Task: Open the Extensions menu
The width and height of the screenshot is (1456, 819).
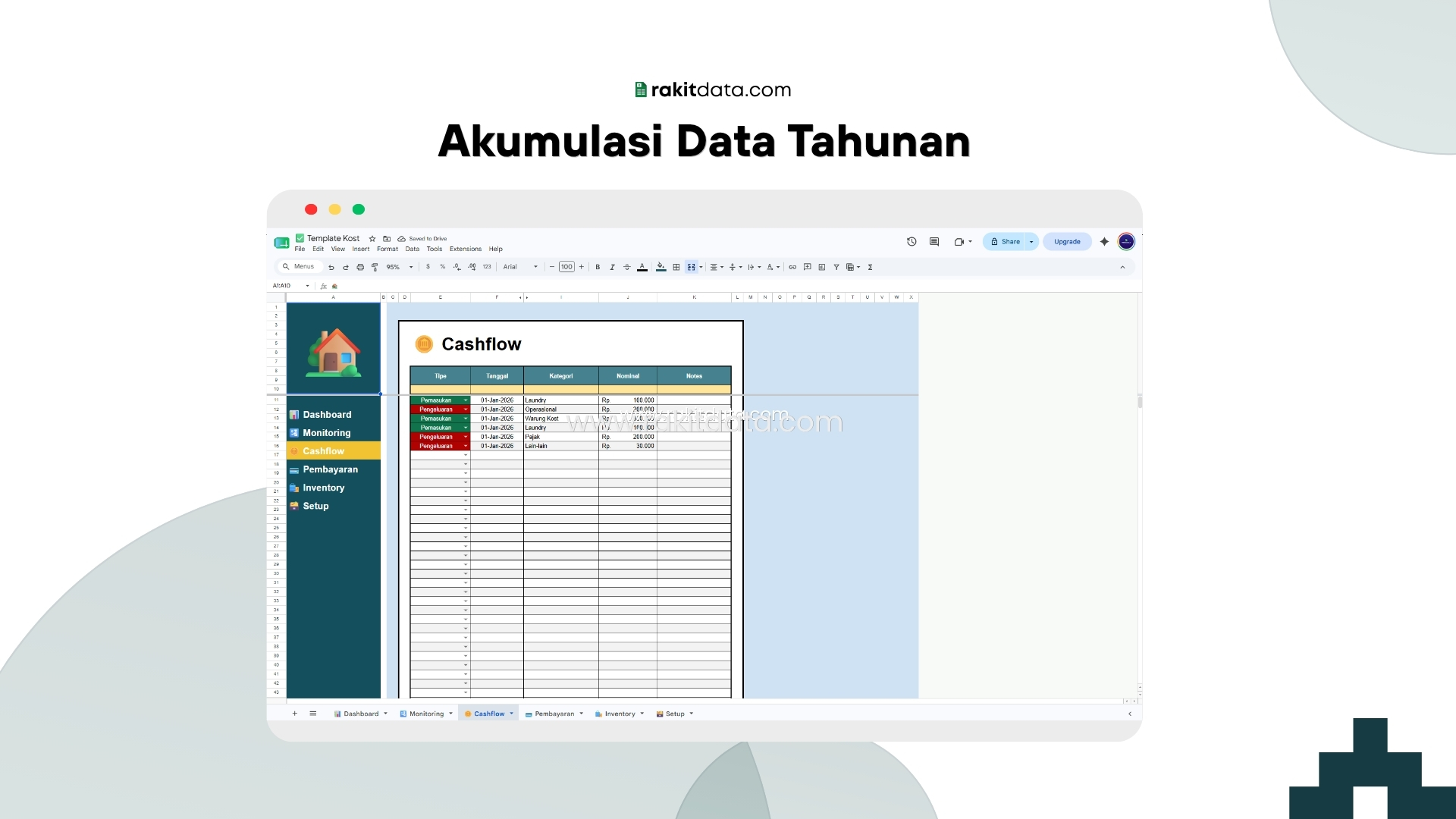Action: tap(466, 249)
